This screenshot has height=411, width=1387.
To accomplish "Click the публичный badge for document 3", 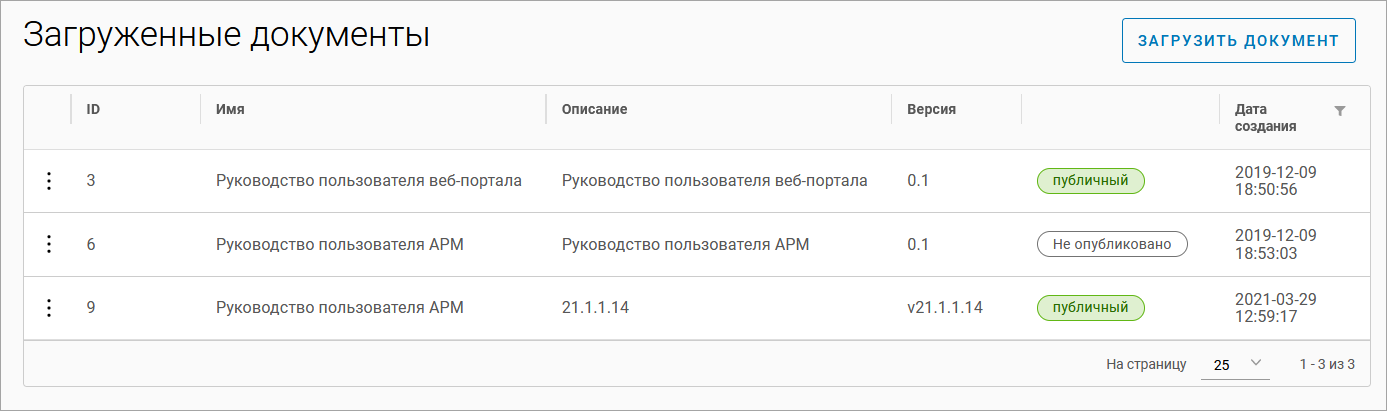I will (x=1090, y=181).
